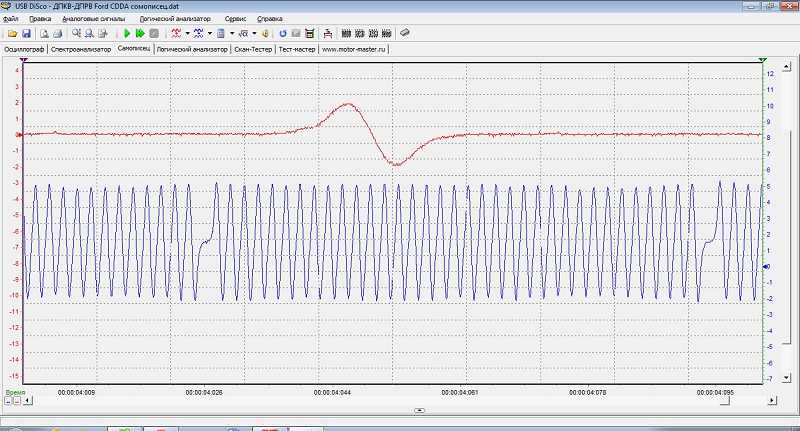Zoom out using the second magnifier icon
The height and width of the screenshot is (431, 800).
[x=89, y=34]
